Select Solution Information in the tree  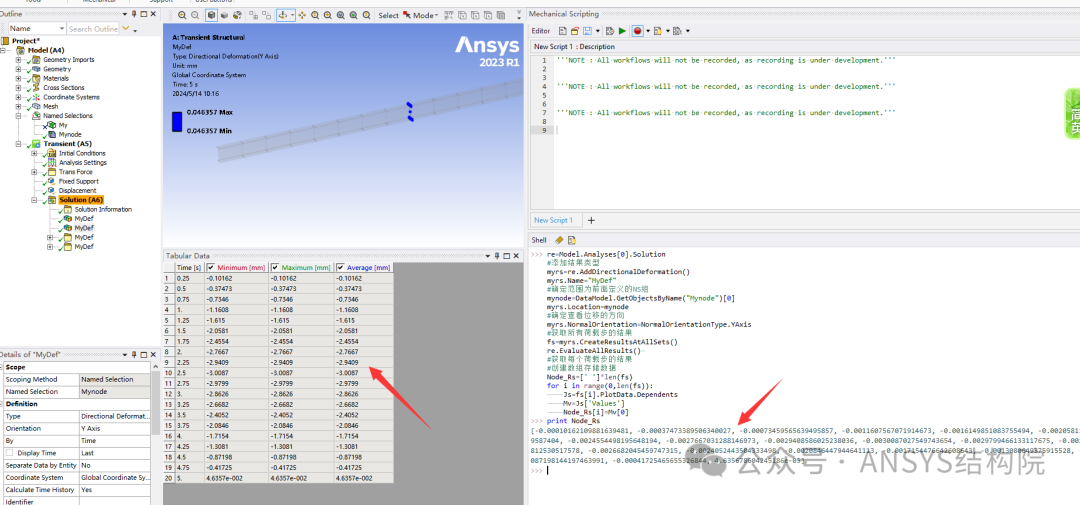coord(103,209)
